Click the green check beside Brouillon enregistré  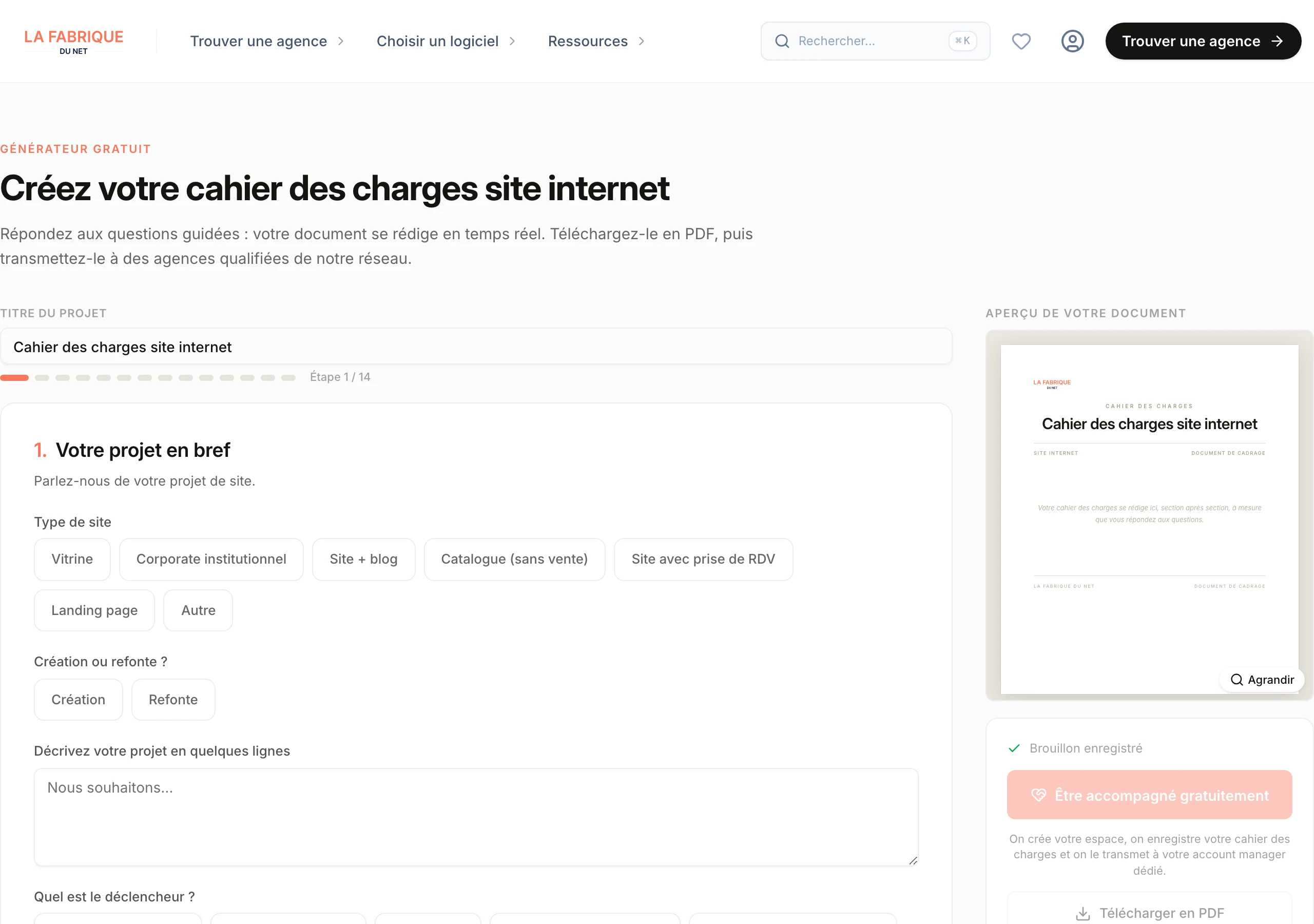pos(1014,748)
